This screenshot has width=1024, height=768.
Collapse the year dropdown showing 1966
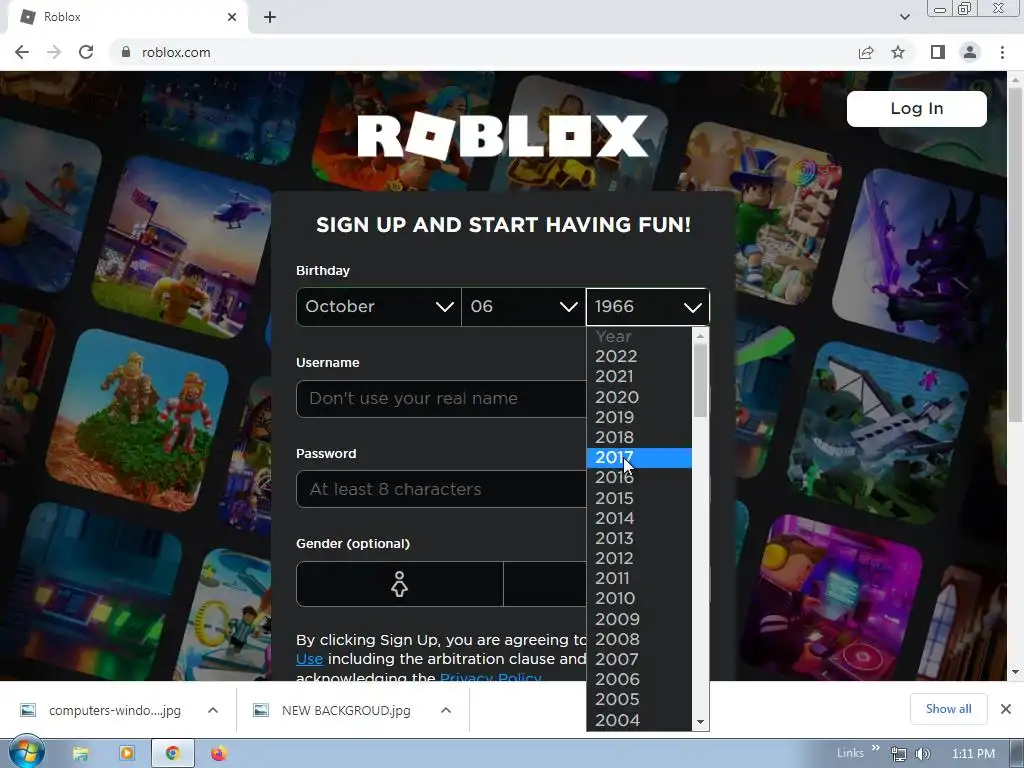(647, 307)
